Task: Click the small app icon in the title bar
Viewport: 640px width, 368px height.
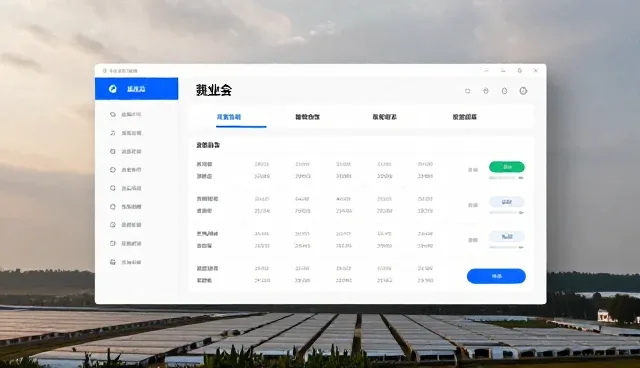Action: pyautogui.click(x=104, y=71)
